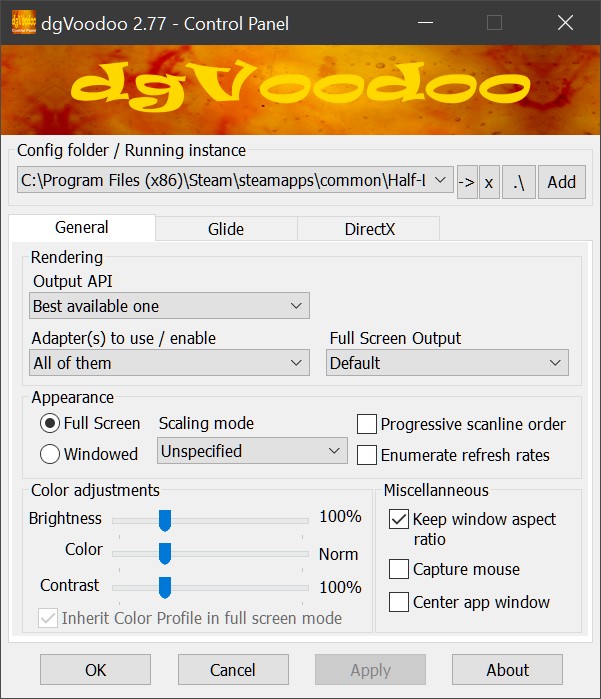Choose the Windowed appearance option
The height and width of the screenshot is (699, 601).
[x=50, y=454]
